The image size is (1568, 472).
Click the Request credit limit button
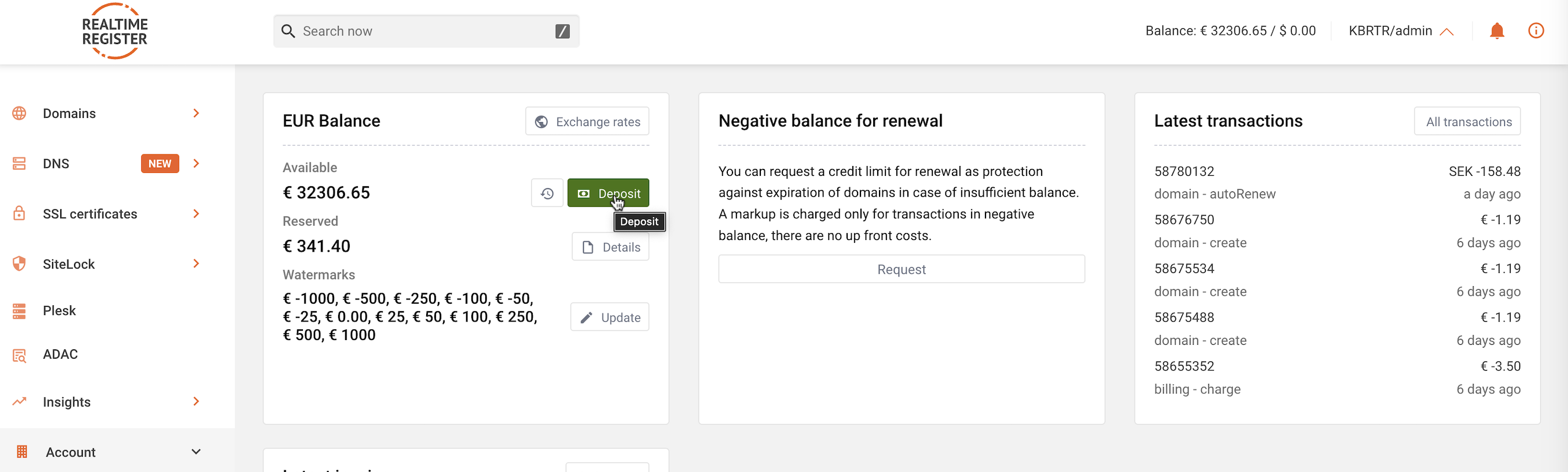901,270
